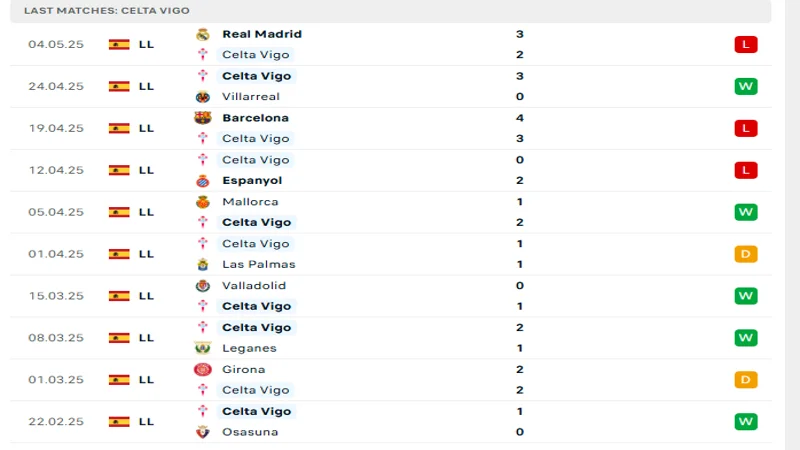Click the Spain flag beside 04.05.25

119,44
